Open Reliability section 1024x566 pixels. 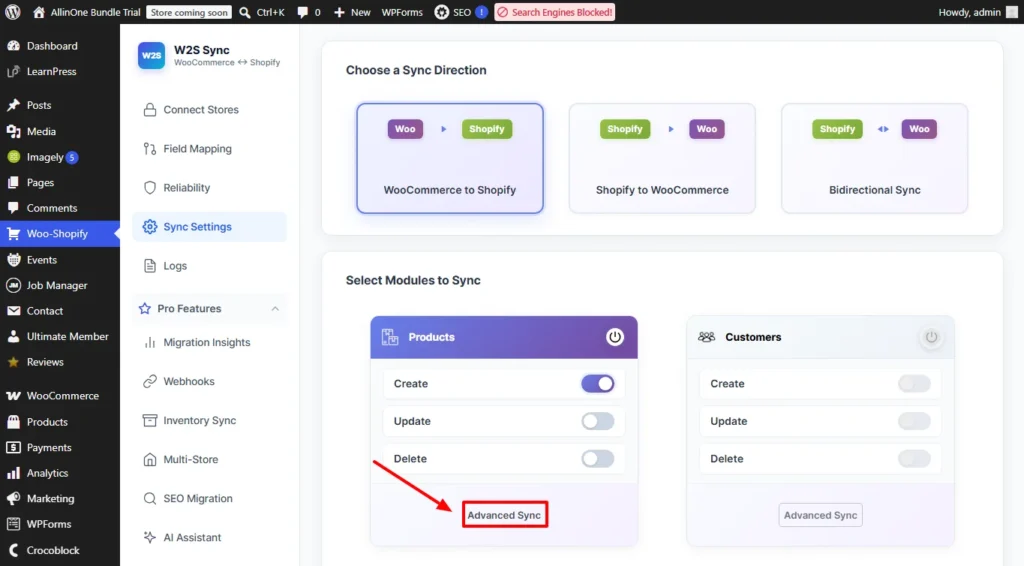point(209,188)
